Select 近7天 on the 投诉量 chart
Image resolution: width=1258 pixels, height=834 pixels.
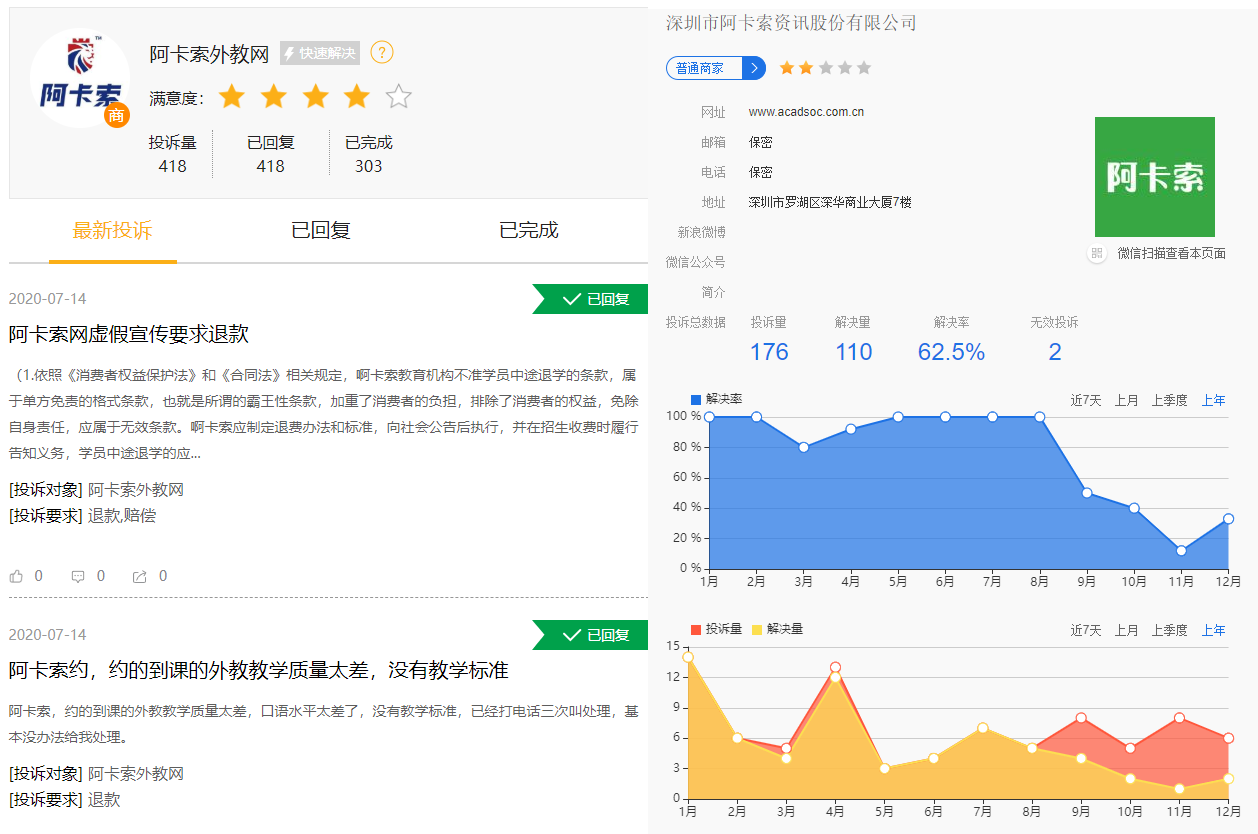click(x=1086, y=630)
